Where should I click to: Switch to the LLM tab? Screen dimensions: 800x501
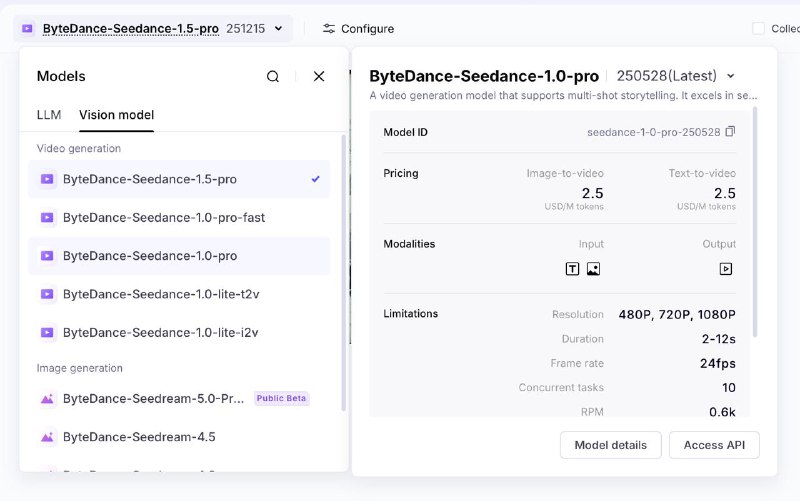(x=49, y=115)
